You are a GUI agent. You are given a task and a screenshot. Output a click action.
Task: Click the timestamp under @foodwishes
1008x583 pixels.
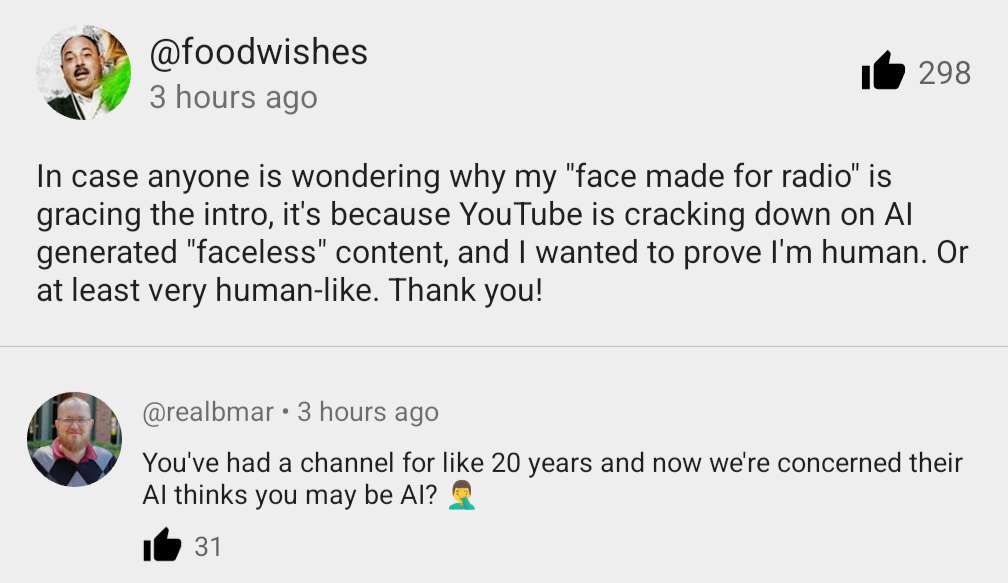click(233, 98)
